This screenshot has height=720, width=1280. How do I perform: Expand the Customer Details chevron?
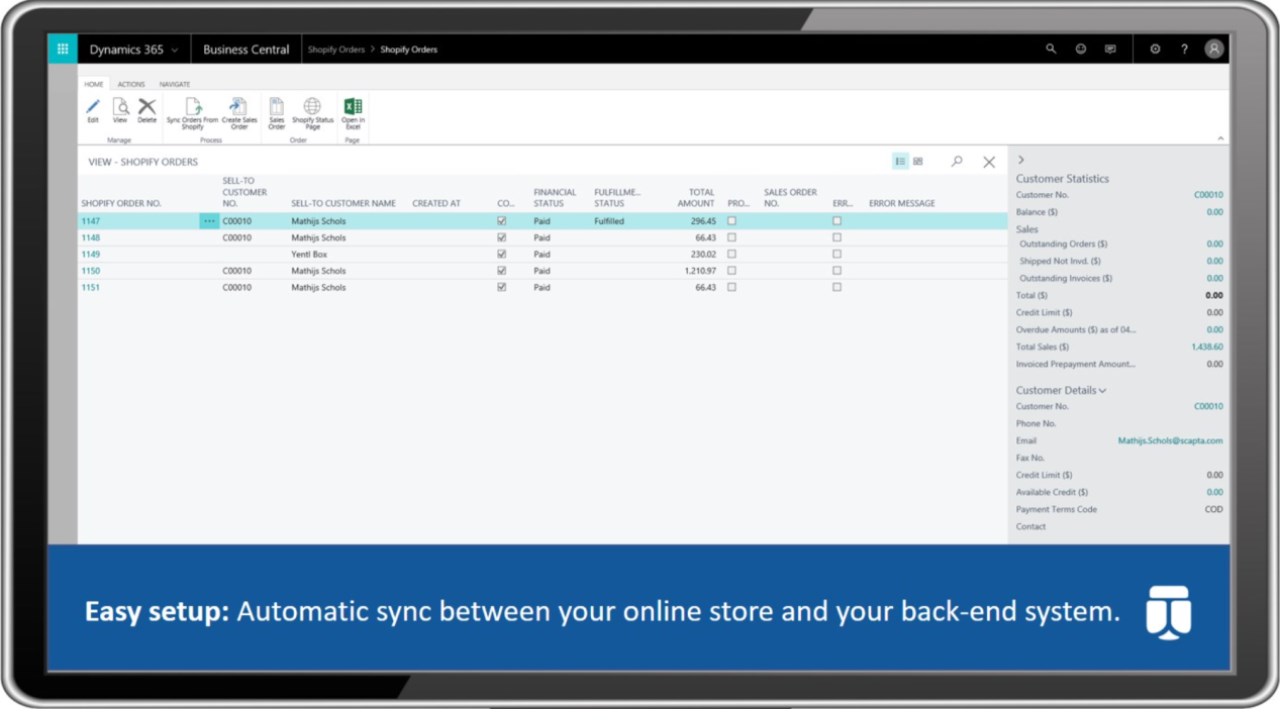coord(1103,391)
